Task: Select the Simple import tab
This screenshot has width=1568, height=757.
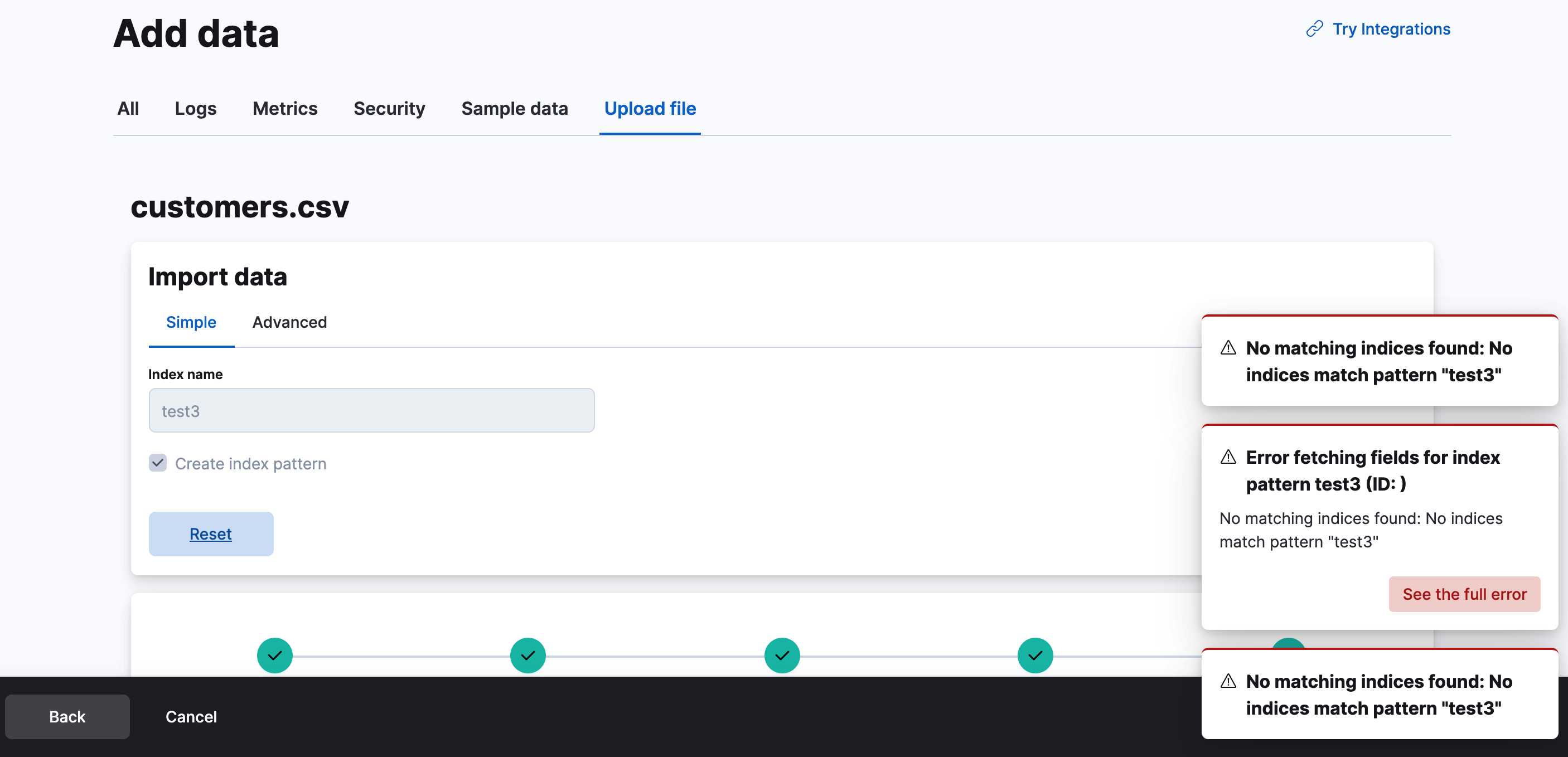Action: point(191,322)
